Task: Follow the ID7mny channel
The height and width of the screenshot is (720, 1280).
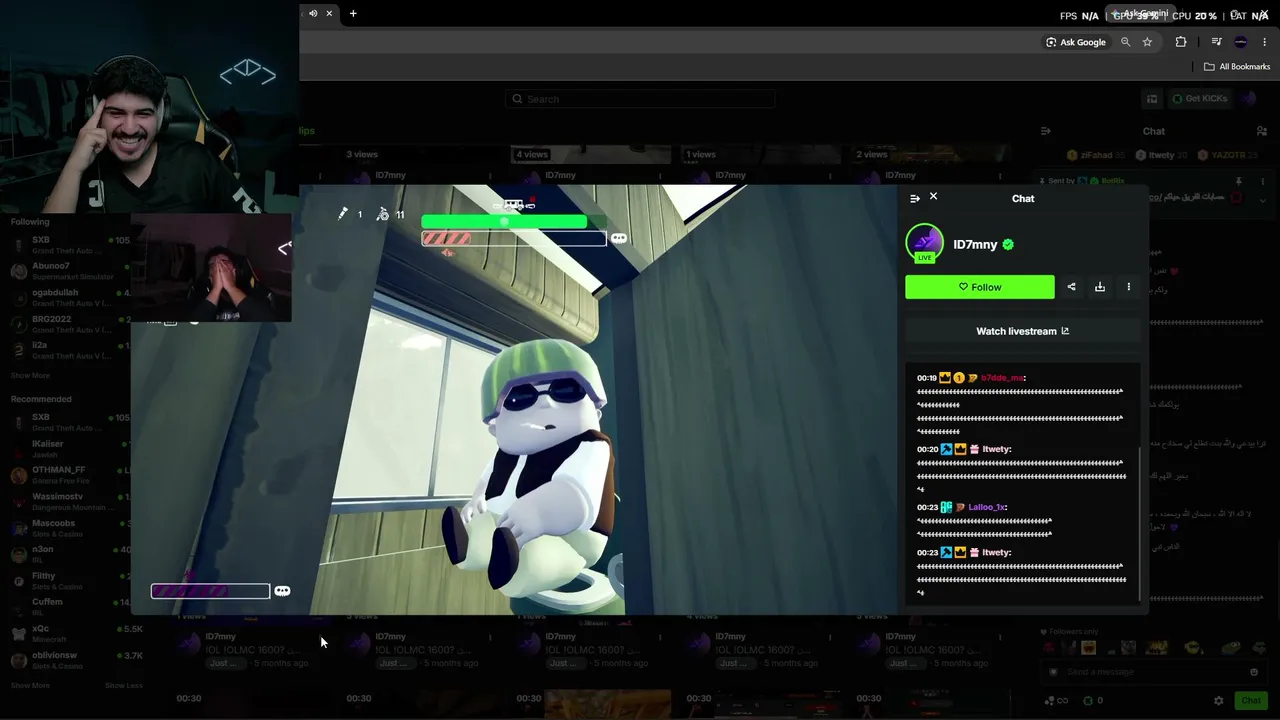Action: point(980,287)
